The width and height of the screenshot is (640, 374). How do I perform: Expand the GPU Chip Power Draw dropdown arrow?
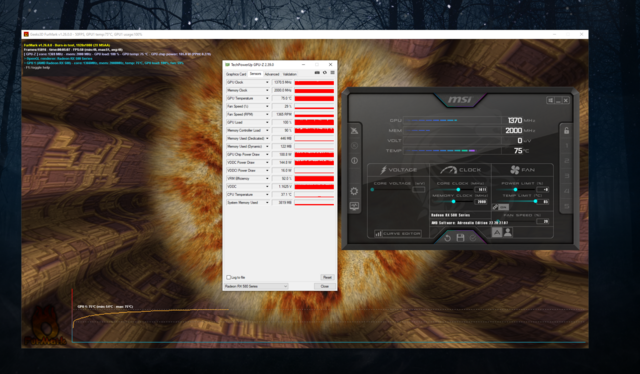point(267,154)
